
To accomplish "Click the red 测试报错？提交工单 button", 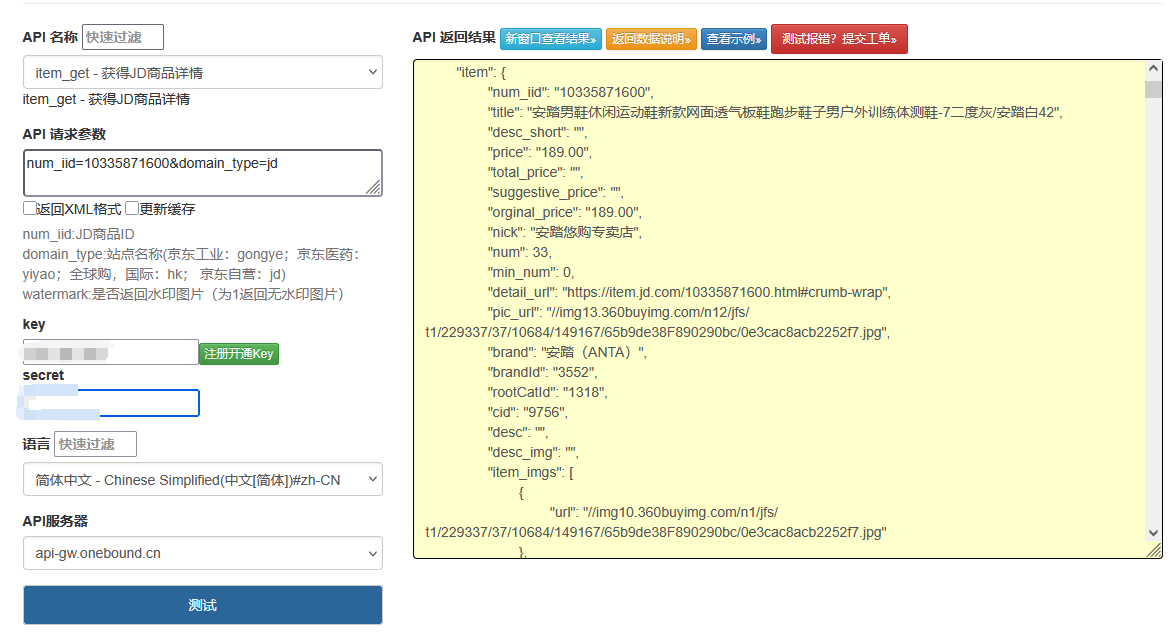I will (839, 39).
